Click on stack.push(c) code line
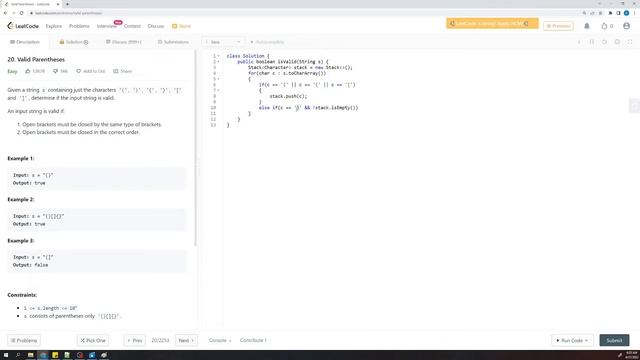 pos(288,96)
